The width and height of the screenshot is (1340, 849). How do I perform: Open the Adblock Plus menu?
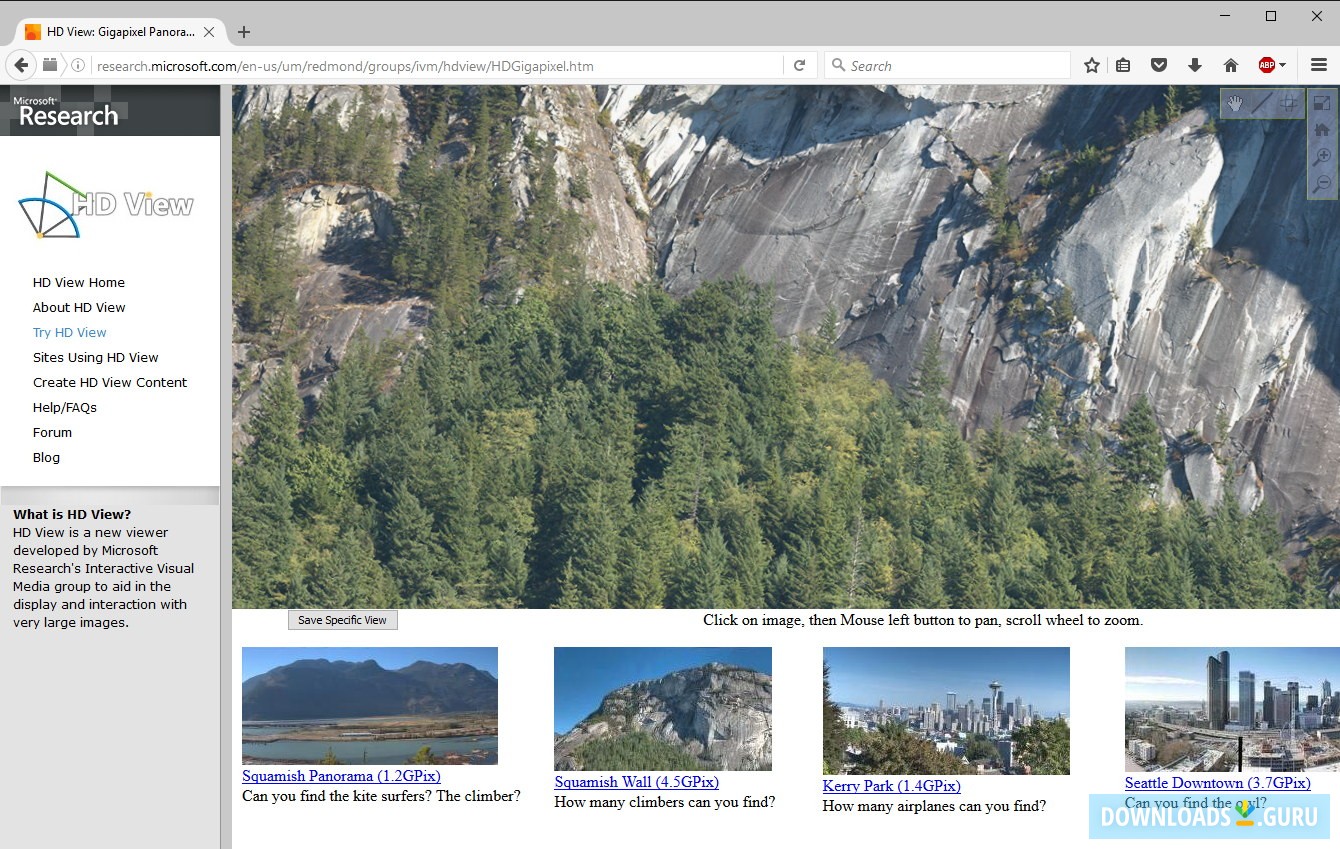[x=1272, y=66]
